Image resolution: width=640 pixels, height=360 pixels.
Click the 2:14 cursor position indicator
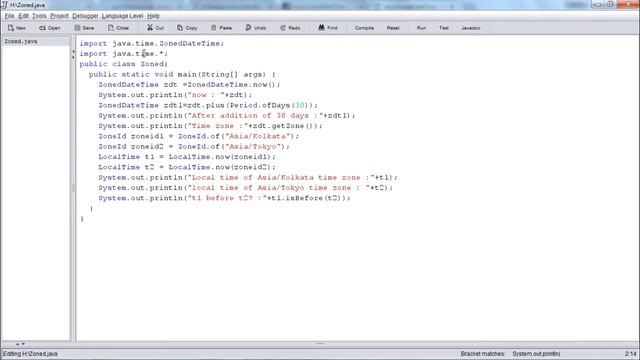point(630,354)
